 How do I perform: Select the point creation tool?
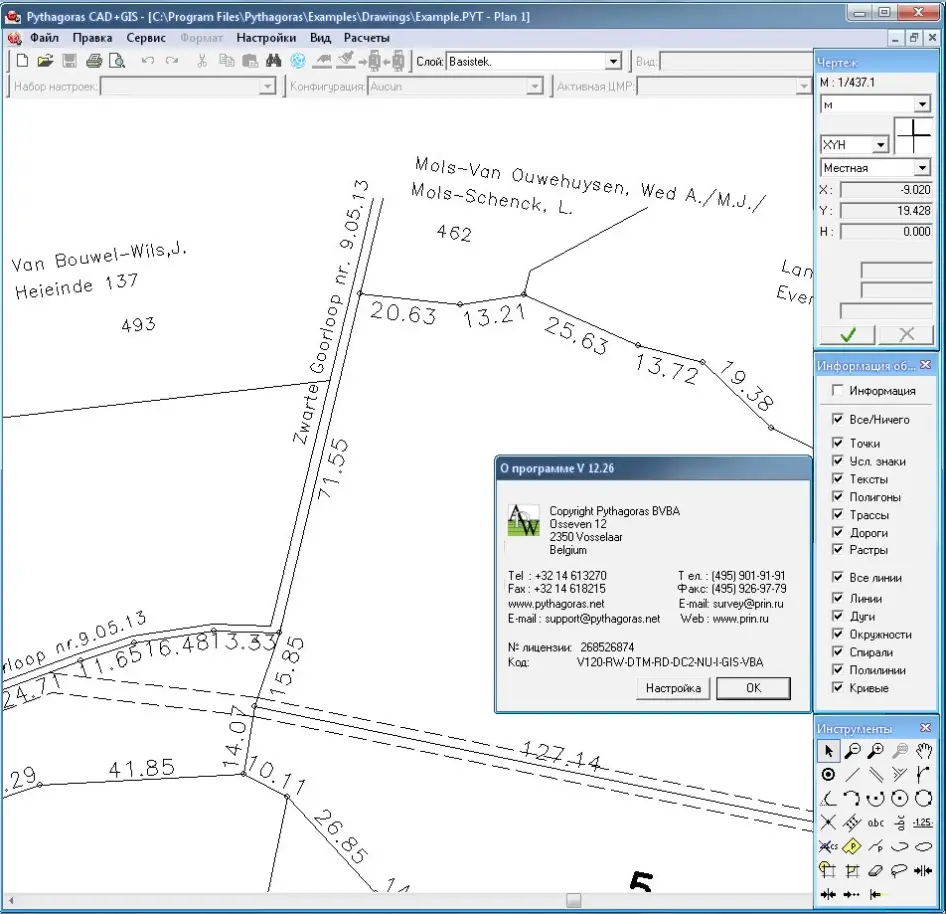(x=828, y=775)
